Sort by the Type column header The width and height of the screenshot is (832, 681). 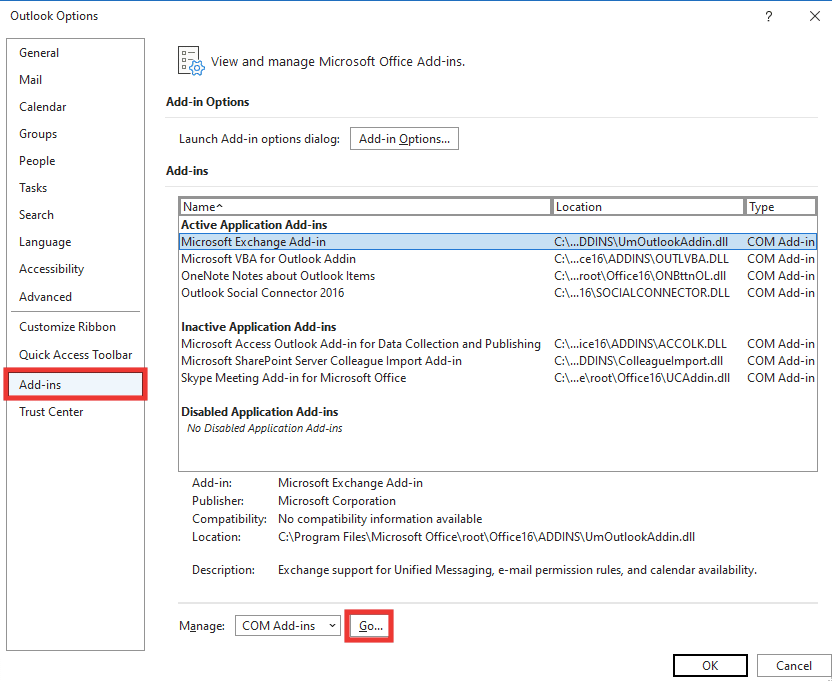click(781, 206)
